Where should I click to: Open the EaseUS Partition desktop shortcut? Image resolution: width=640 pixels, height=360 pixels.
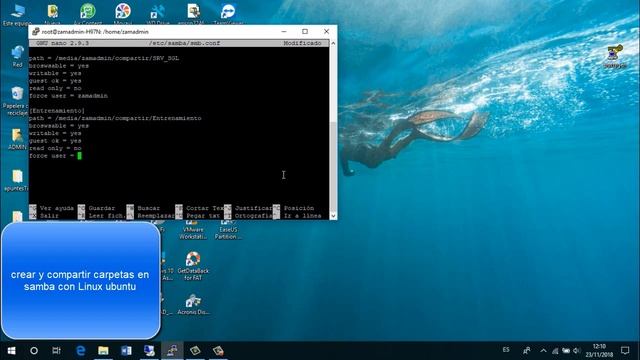[228, 230]
